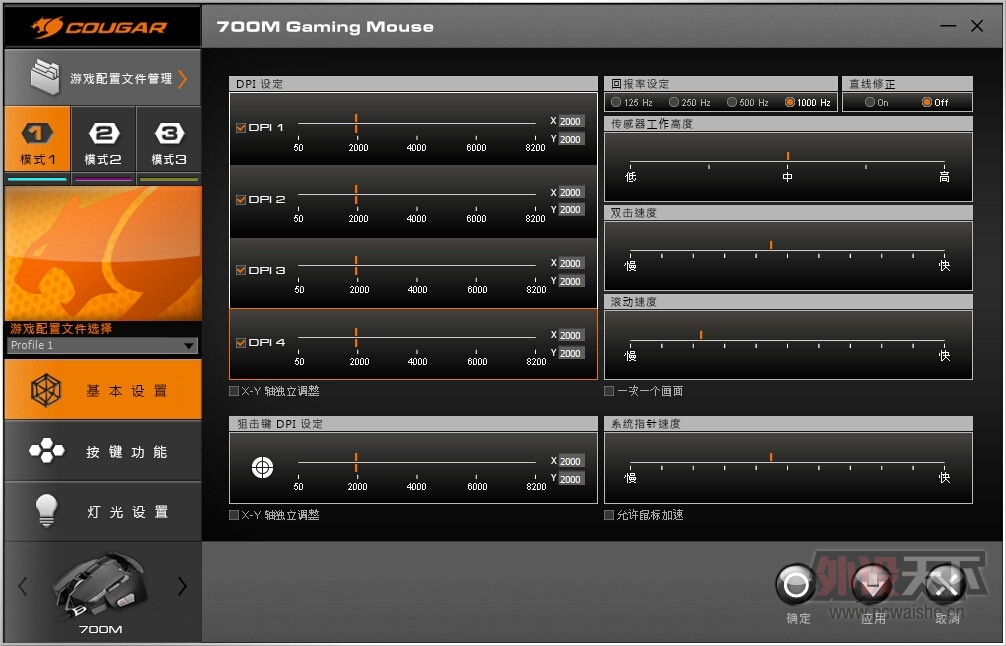Enable scroll one screen at a time (一次一个画面)
This screenshot has width=1006, height=646.
point(609,391)
